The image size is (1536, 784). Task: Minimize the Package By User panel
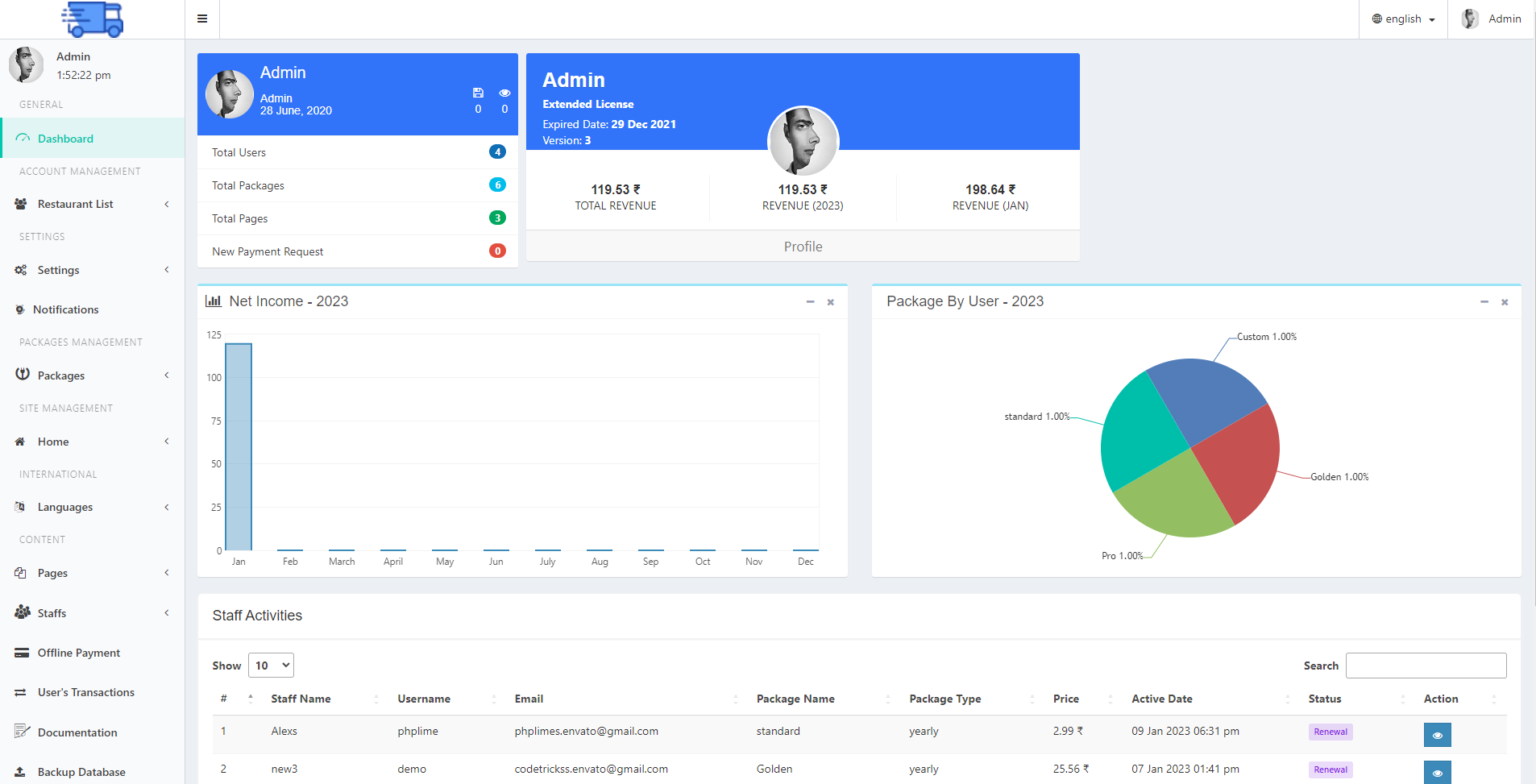[1484, 302]
